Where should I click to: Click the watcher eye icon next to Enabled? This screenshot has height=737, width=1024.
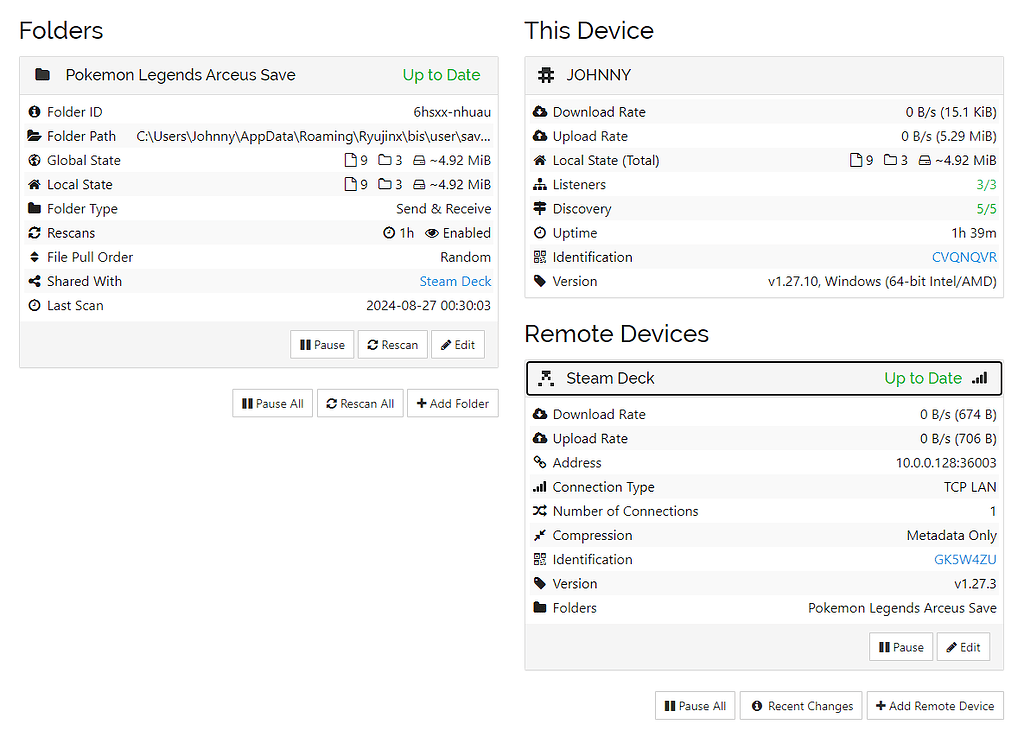click(432, 233)
